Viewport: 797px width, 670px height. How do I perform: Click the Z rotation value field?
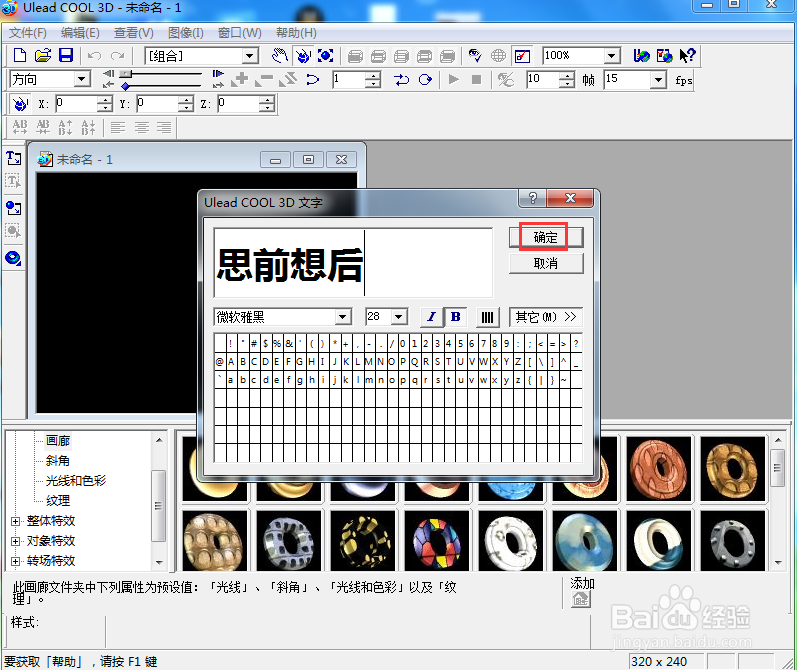coord(238,104)
